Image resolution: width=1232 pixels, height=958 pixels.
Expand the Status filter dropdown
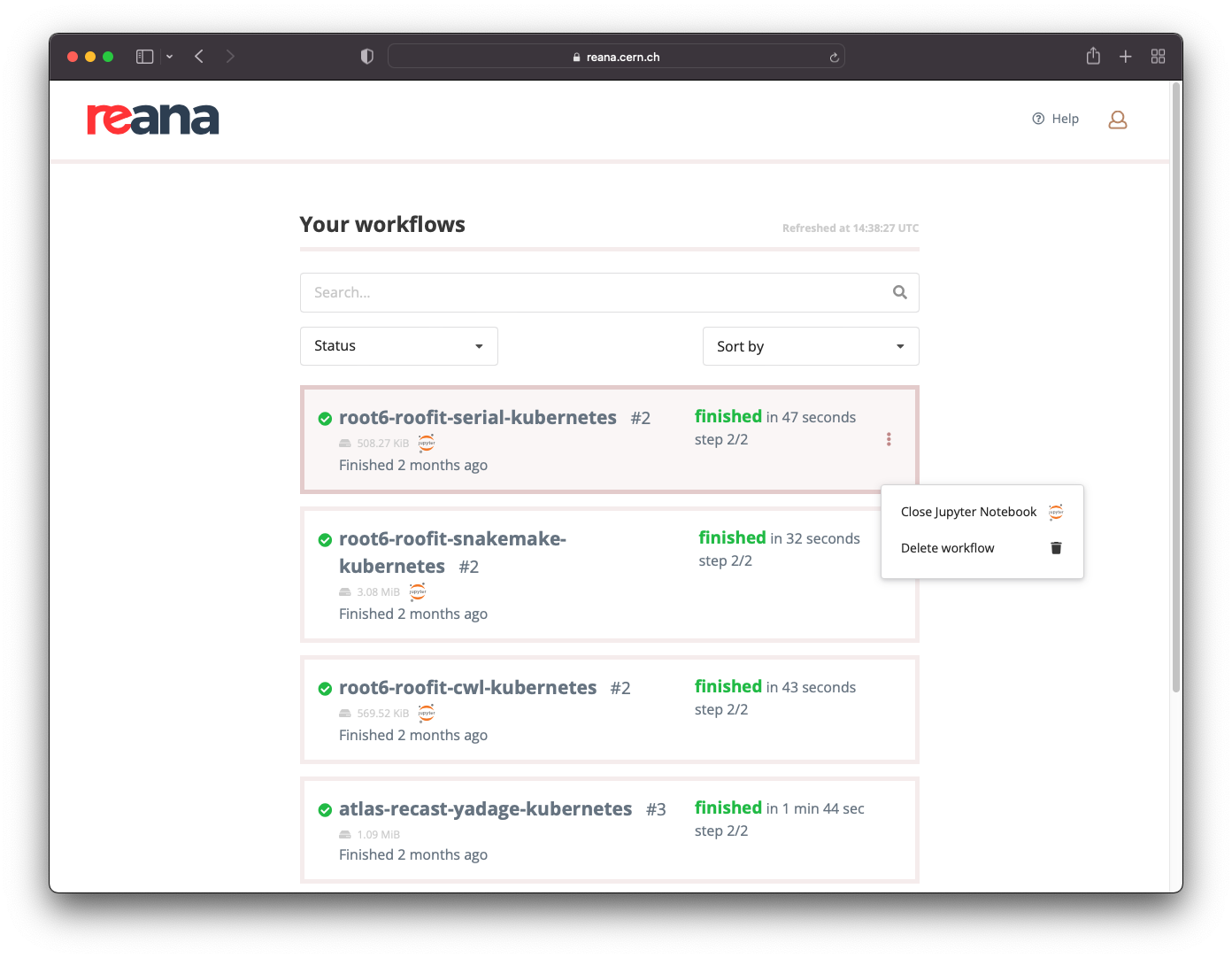click(398, 346)
